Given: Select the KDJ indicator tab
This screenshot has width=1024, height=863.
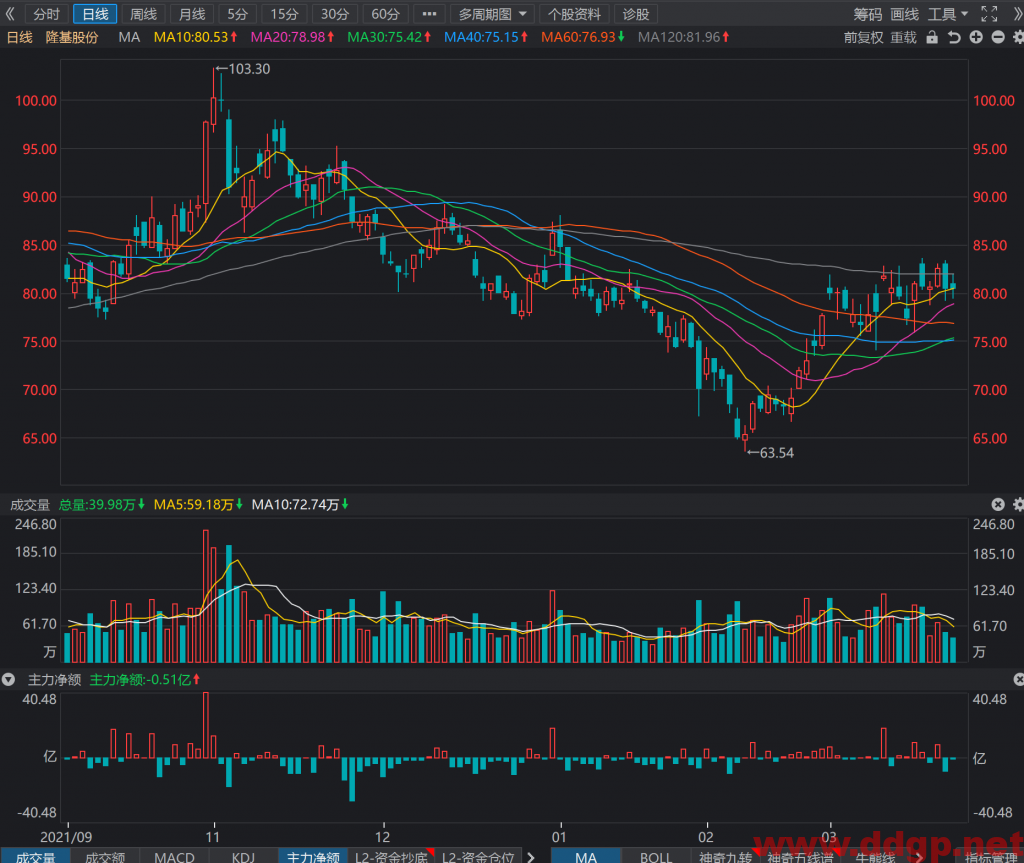Looking at the screenshot, I should 244,856.
